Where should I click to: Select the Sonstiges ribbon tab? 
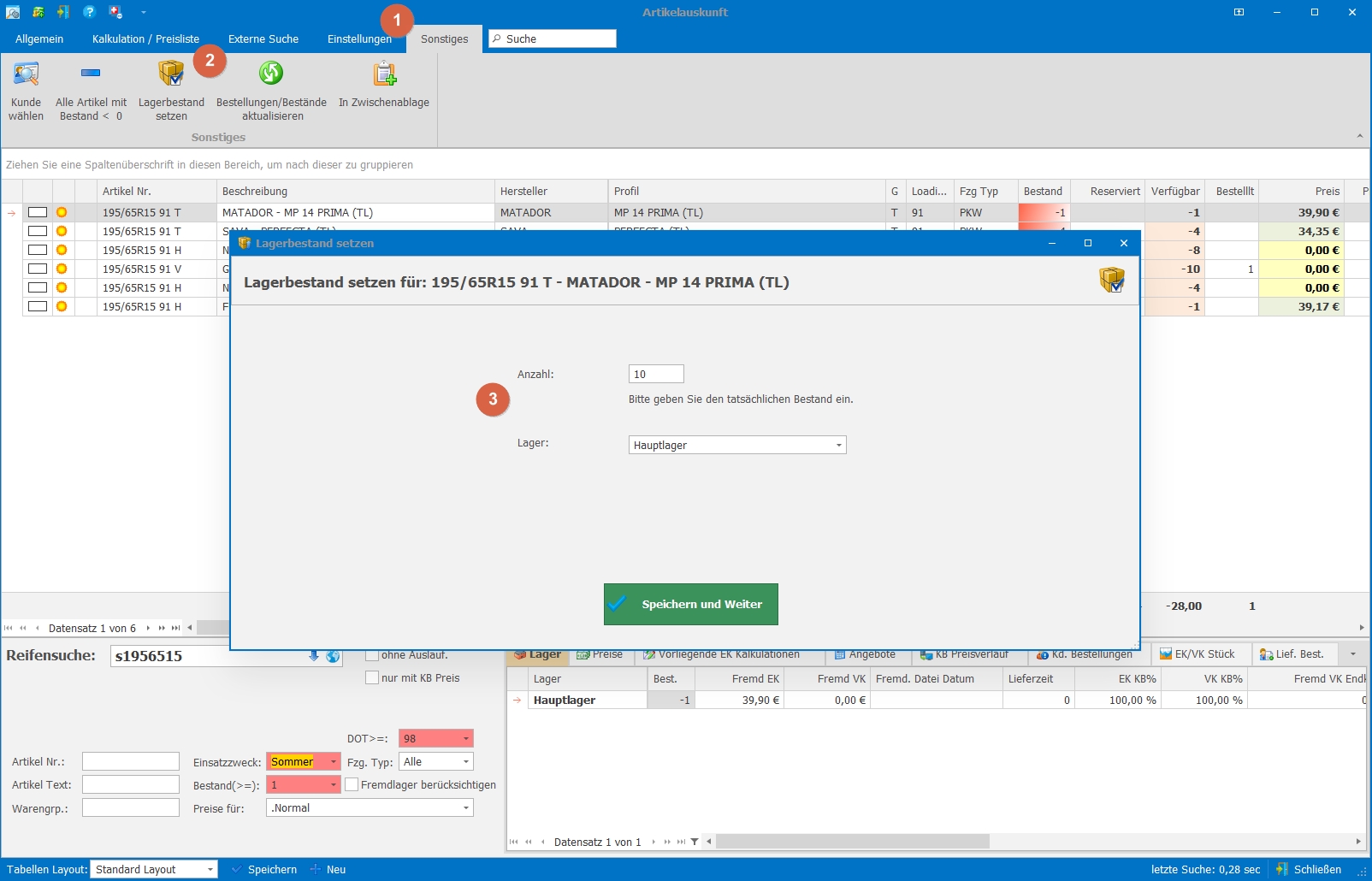point(445,38)
